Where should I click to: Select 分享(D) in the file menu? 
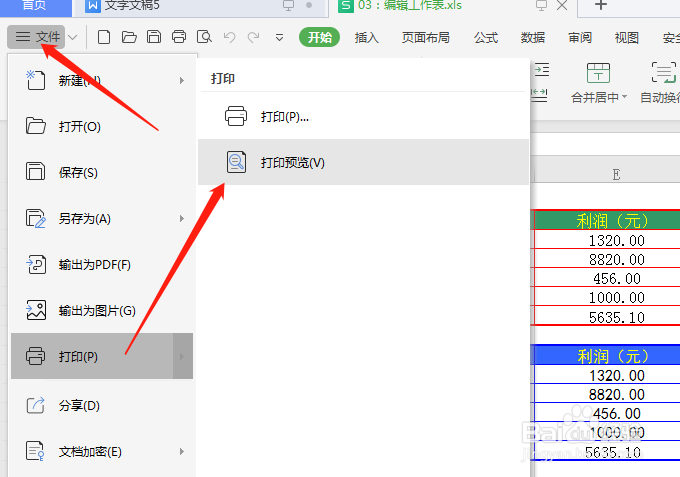tap(102, 406)
